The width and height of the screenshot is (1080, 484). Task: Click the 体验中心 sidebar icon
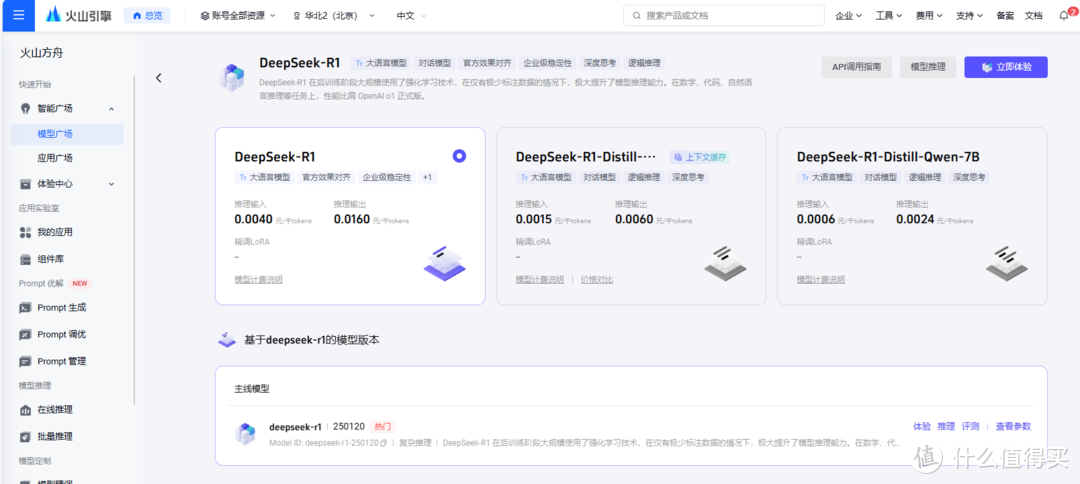(25, 184)
